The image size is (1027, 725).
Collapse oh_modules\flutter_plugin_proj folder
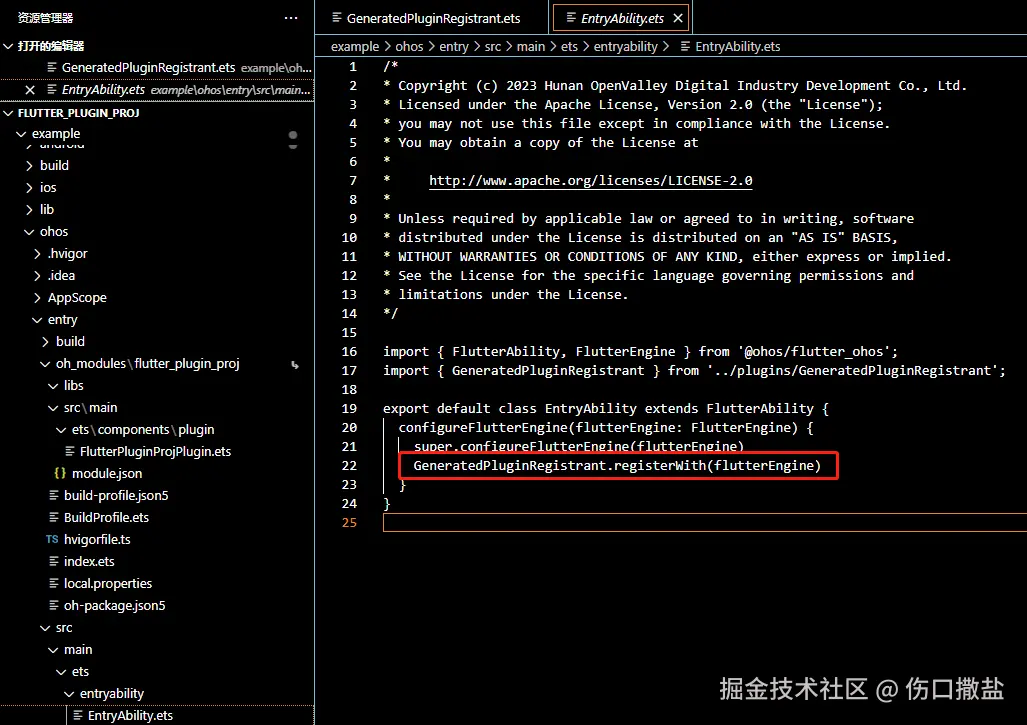click(45, 363)
